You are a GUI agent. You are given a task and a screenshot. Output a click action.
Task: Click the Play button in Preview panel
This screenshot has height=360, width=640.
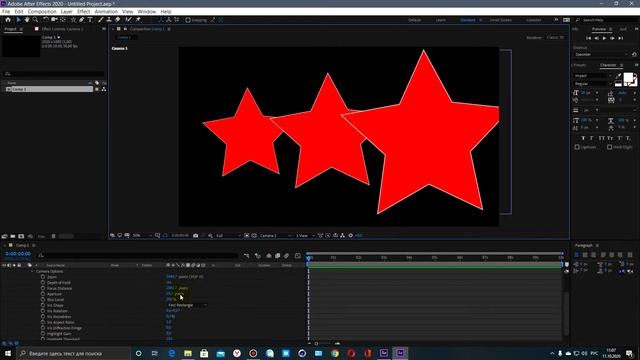604,38
